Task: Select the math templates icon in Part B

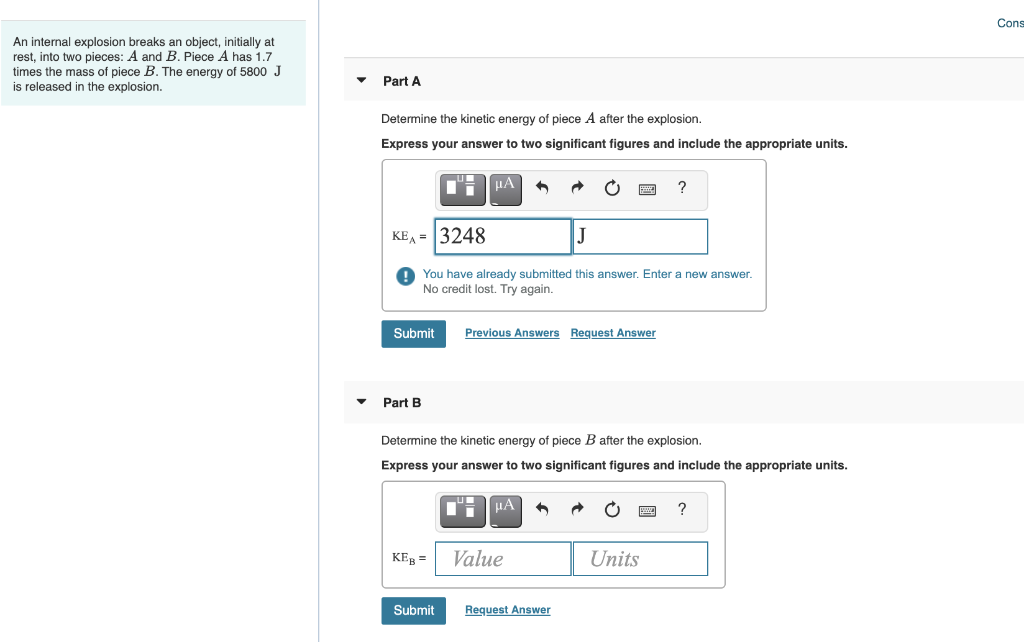Action: pos(462,511)
